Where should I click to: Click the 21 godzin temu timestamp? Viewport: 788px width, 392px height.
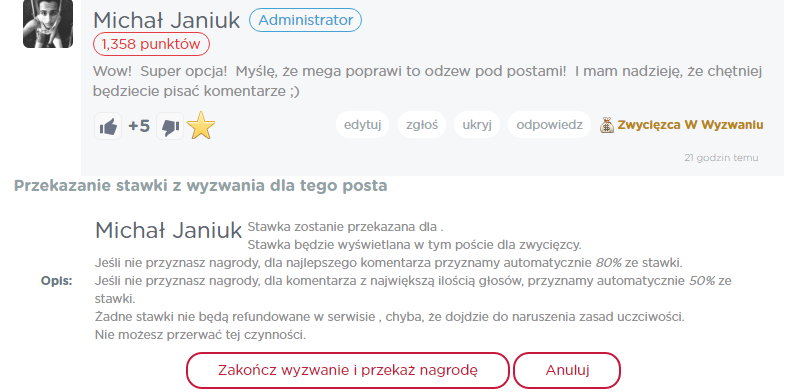[721, 158]
